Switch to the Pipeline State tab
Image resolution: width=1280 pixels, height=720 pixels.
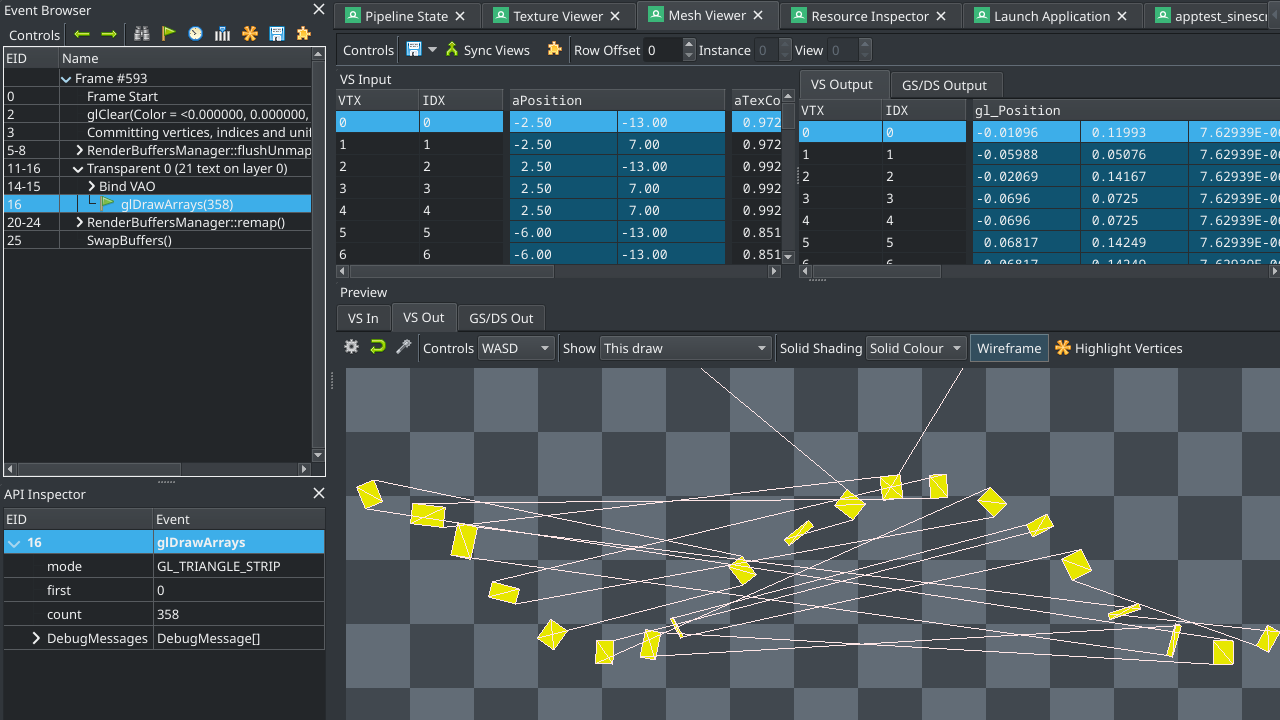click(x=406, y=16)
